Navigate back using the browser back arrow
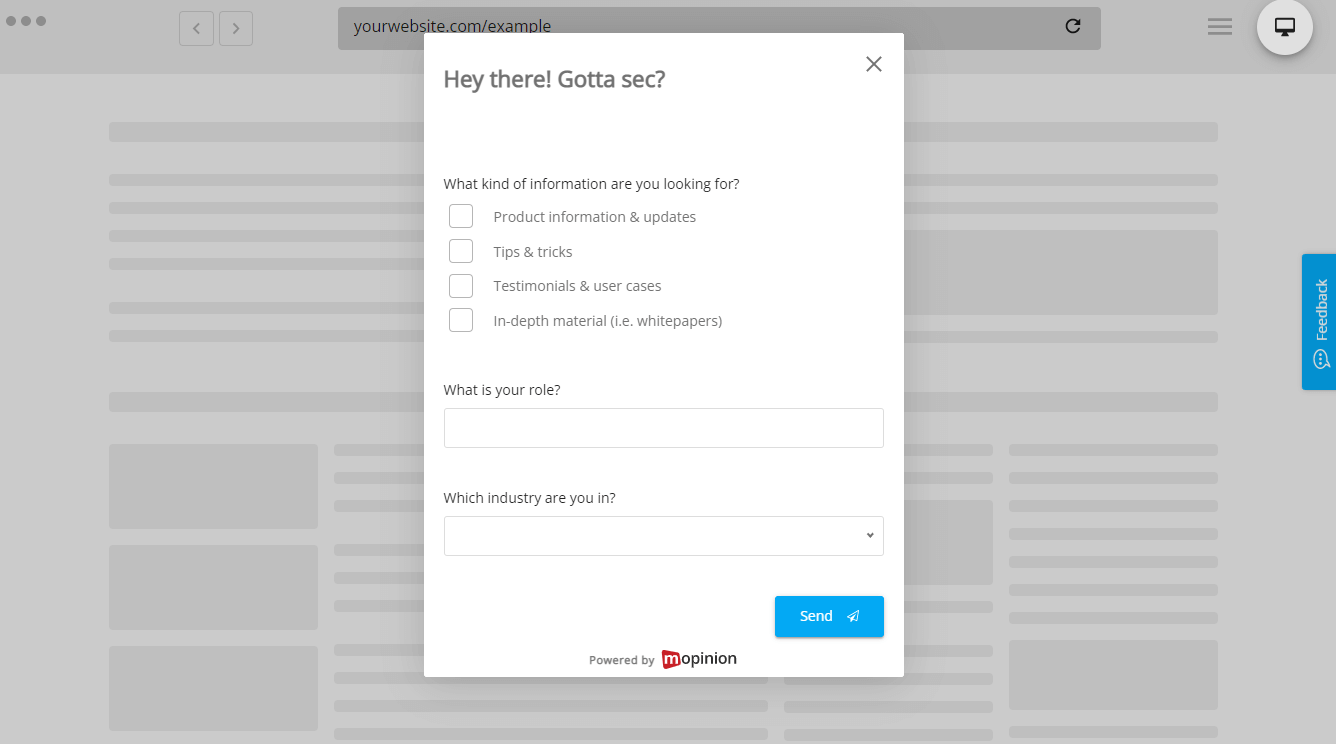This screenshot has height=744, width=1336. 196,28
